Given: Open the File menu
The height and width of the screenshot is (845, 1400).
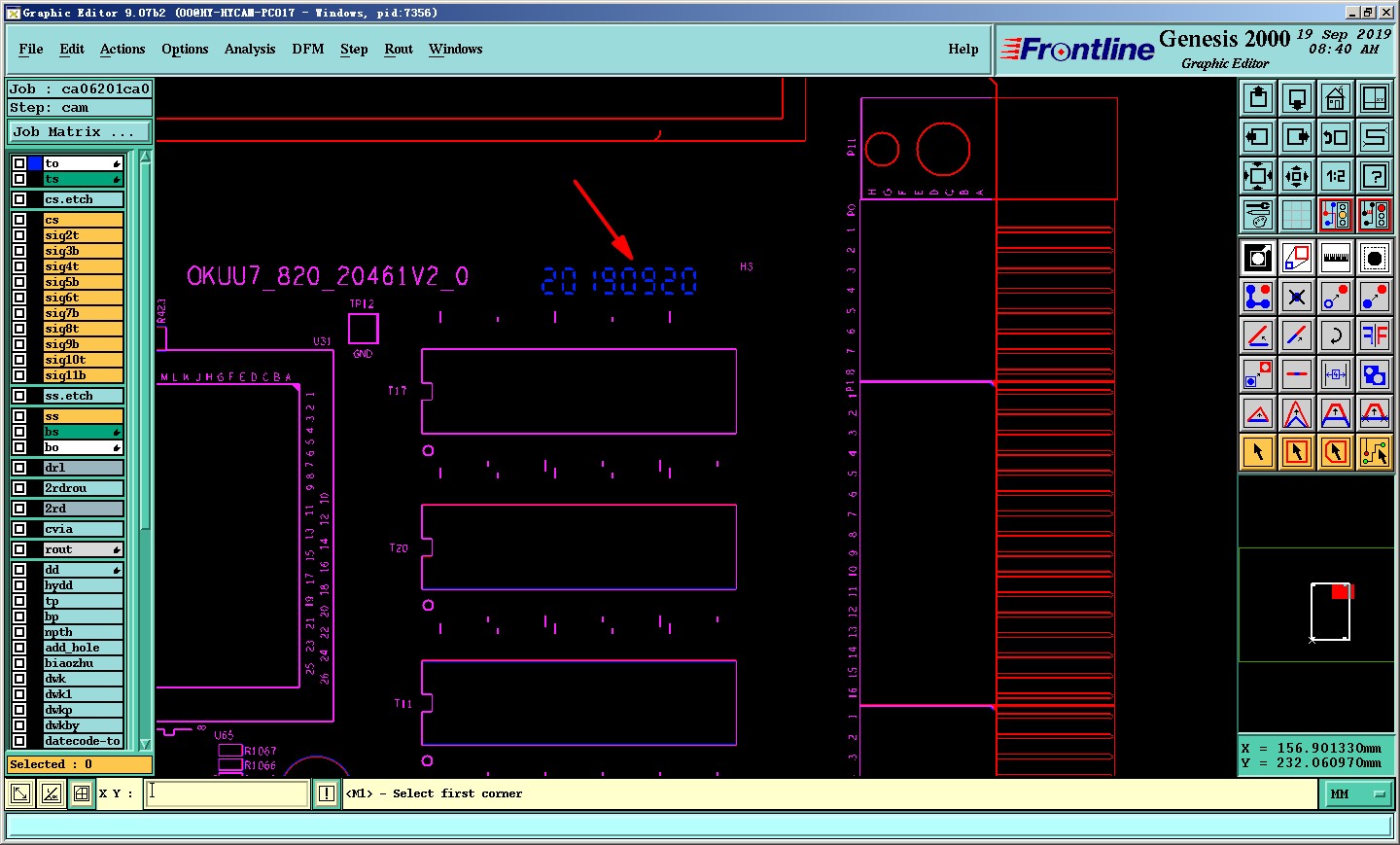Looking at the screenshot, I should pos(31,49).
